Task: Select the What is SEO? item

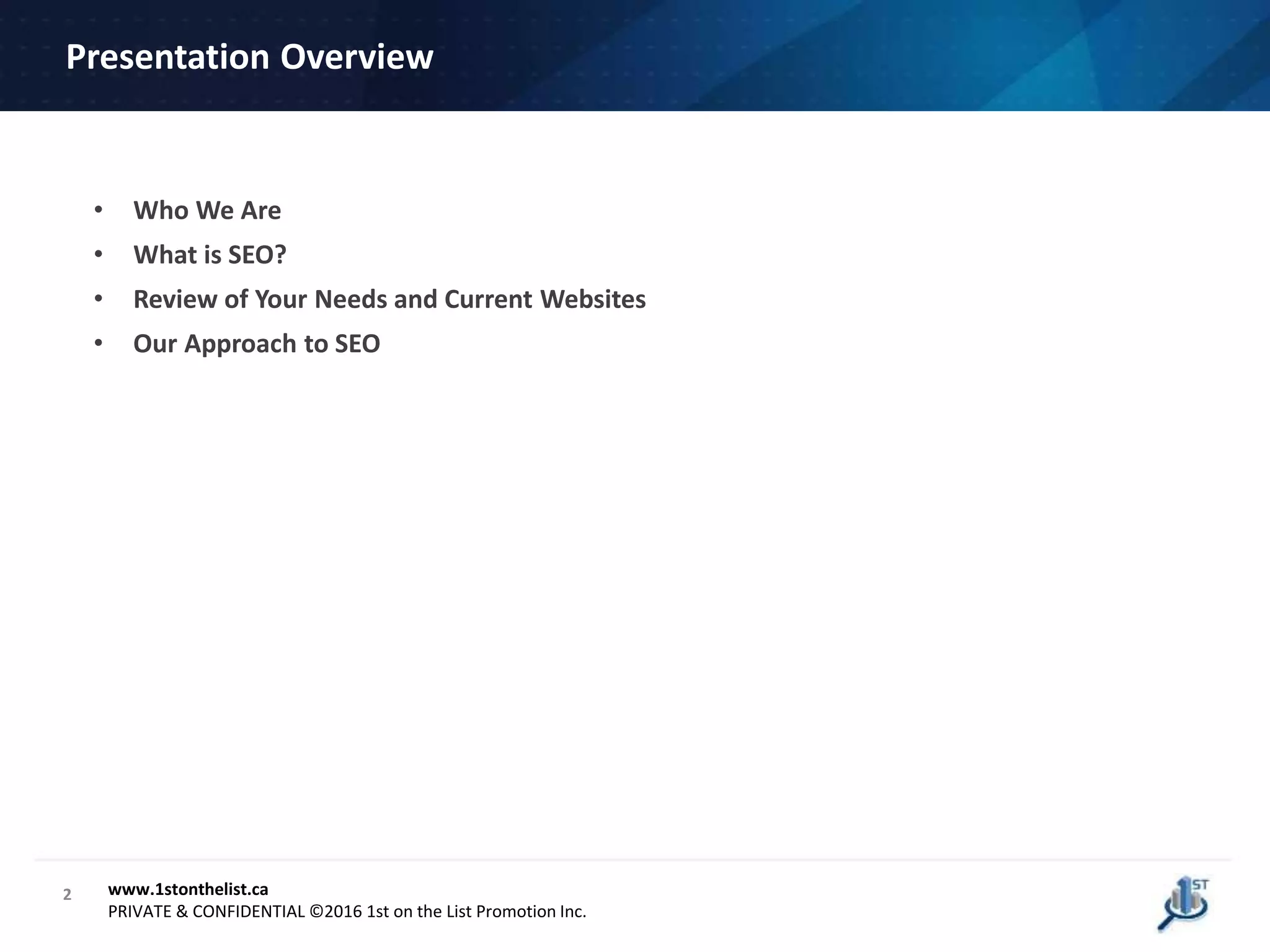Action: coord(210,255)
